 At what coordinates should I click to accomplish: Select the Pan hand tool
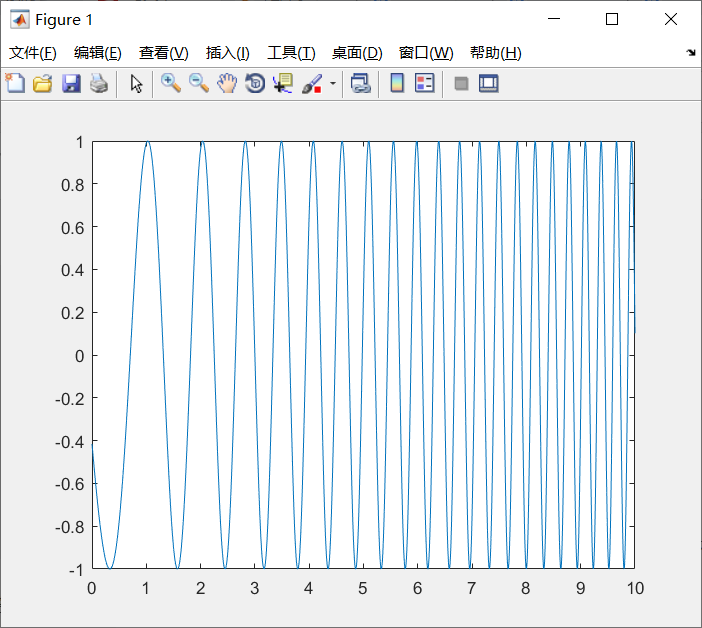point(227,83)
